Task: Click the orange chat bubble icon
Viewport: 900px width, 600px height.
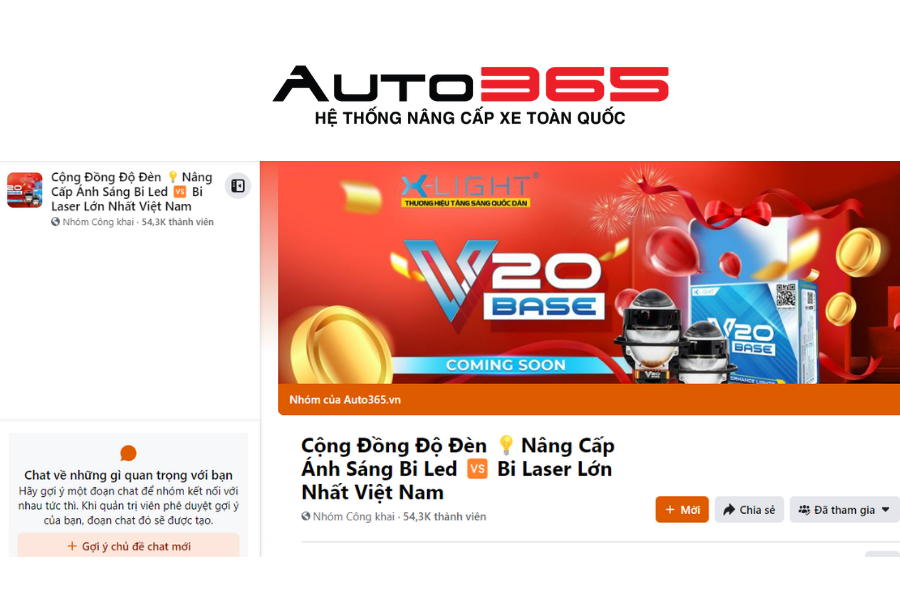Action: point(128,453)
